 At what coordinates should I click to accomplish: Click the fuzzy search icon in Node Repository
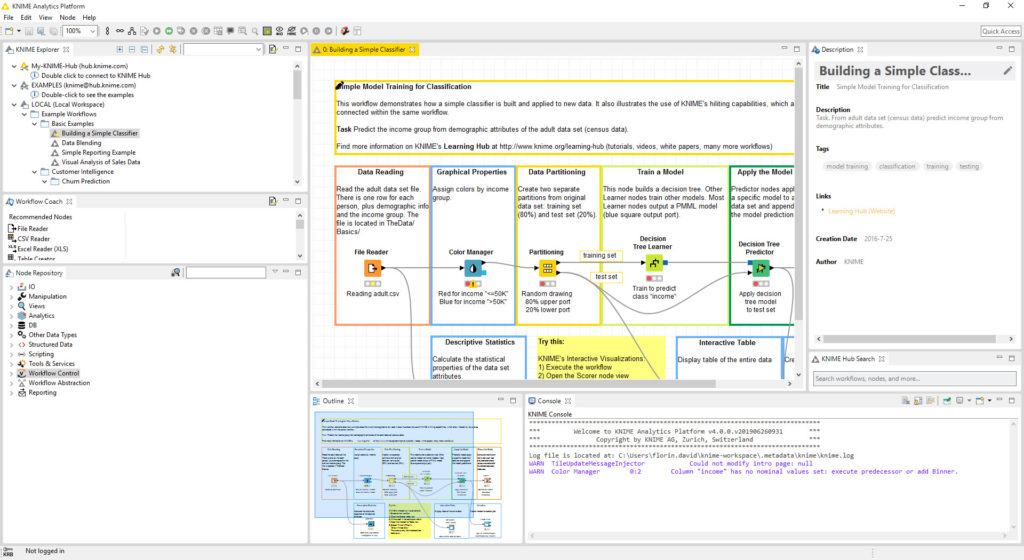click(176, 272)
